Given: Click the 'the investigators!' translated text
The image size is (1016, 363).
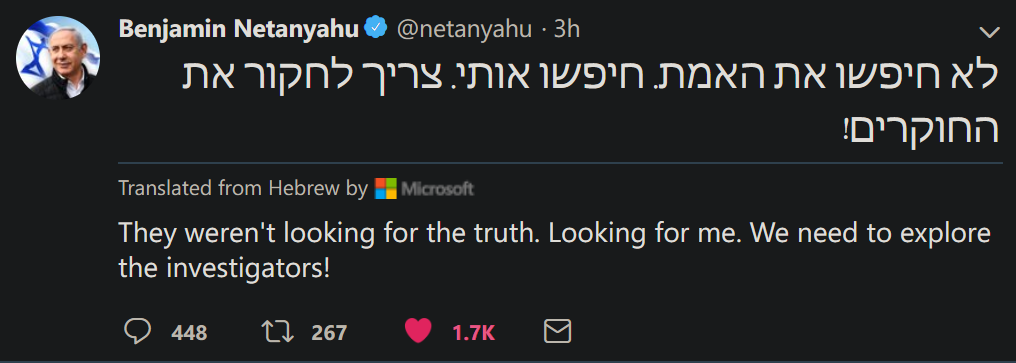Looking at the screenshot, I should (x=224, y=268).
